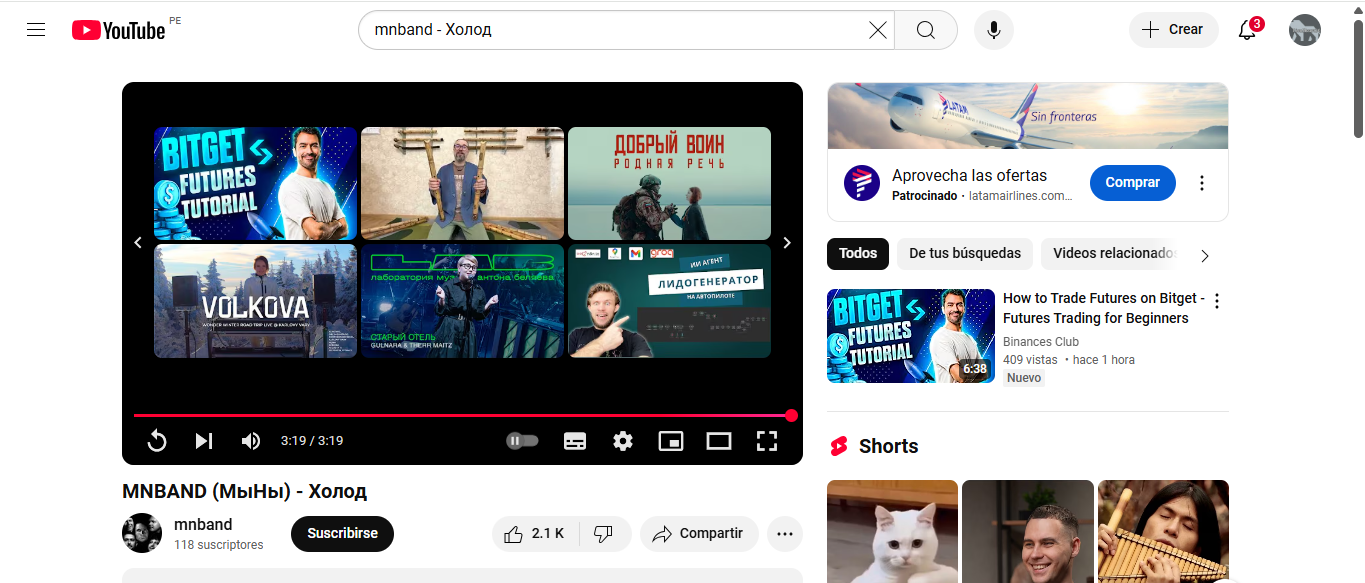Select the Todos filter chip
The height and width of the screenshot is (583, 1365).
858,254
